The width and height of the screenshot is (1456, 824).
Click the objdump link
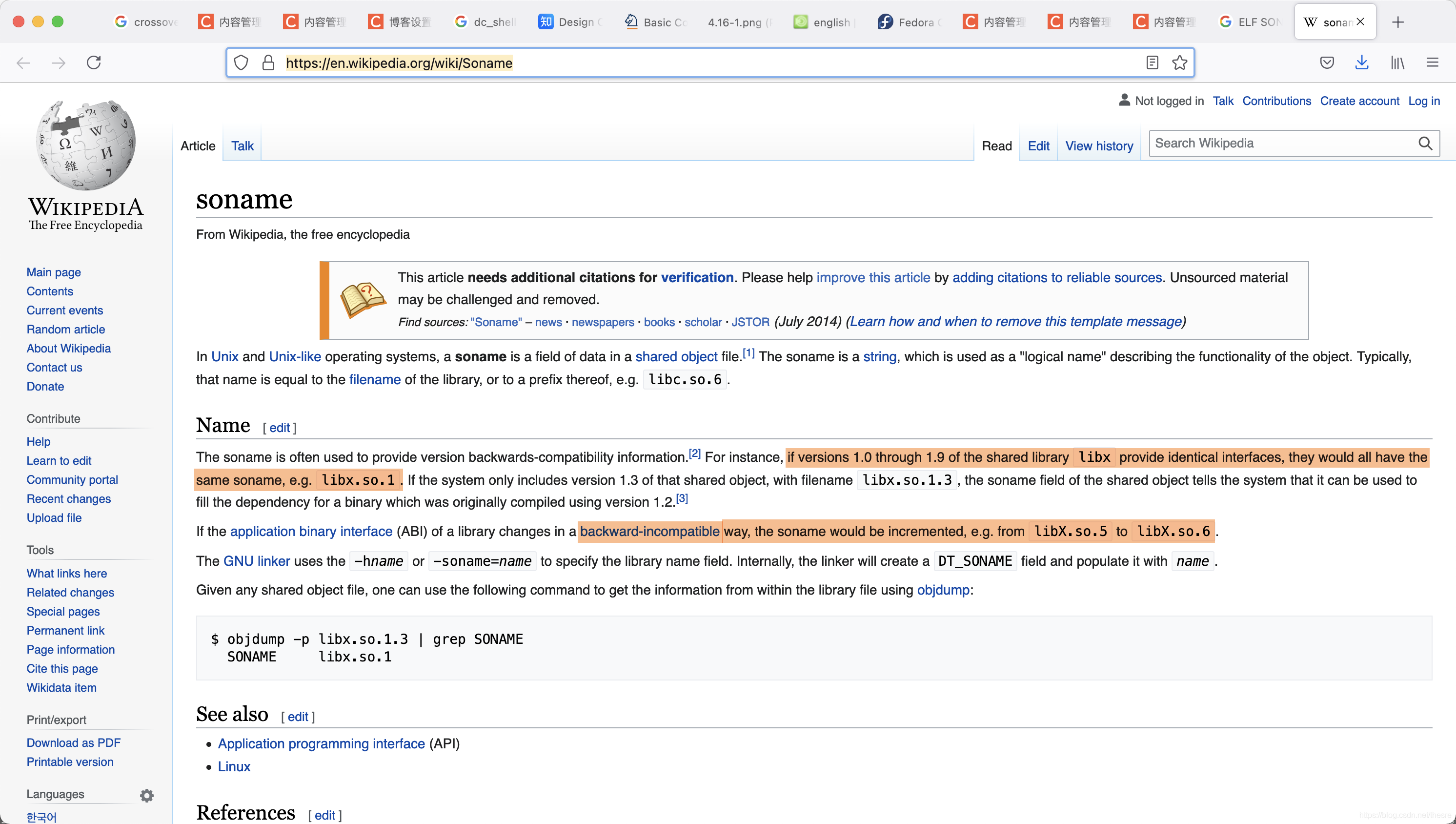coord(942,590)
